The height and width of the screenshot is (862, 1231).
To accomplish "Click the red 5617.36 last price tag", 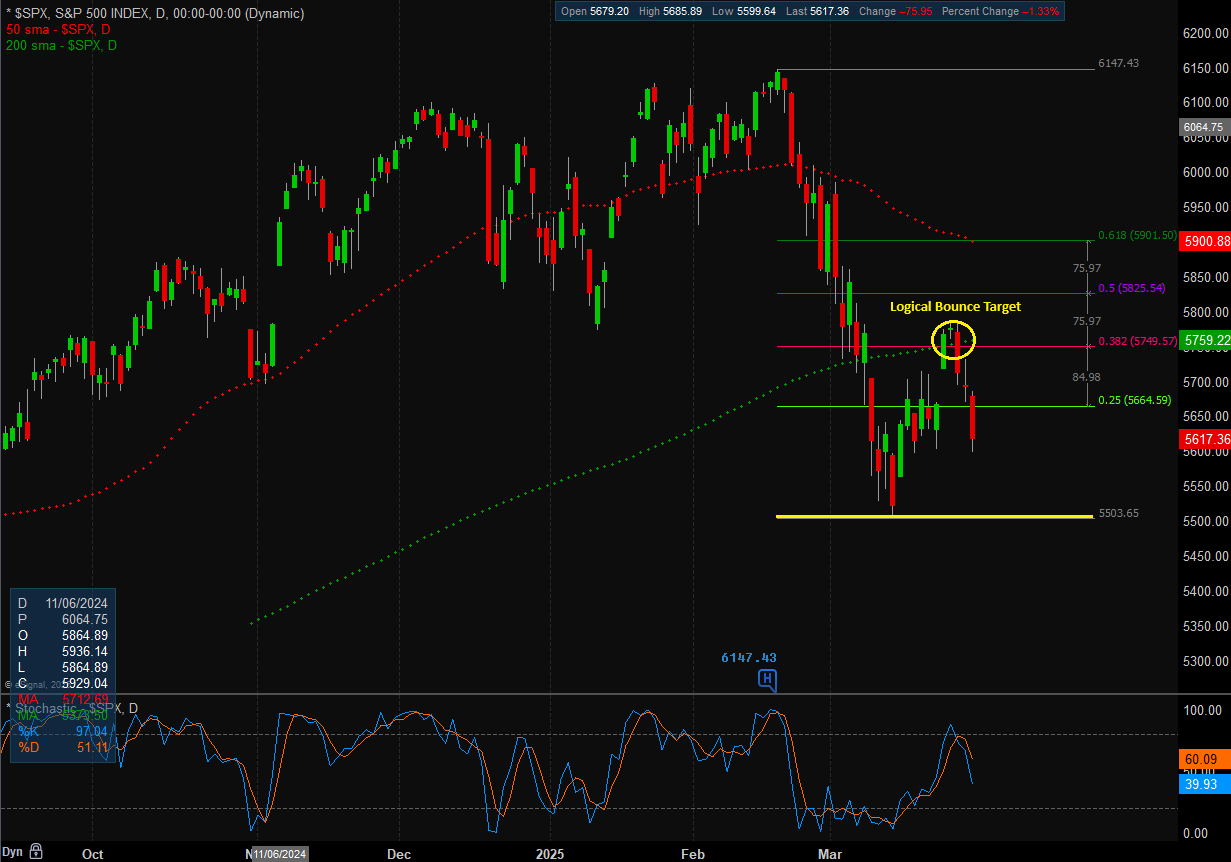I will point(1203,440).
